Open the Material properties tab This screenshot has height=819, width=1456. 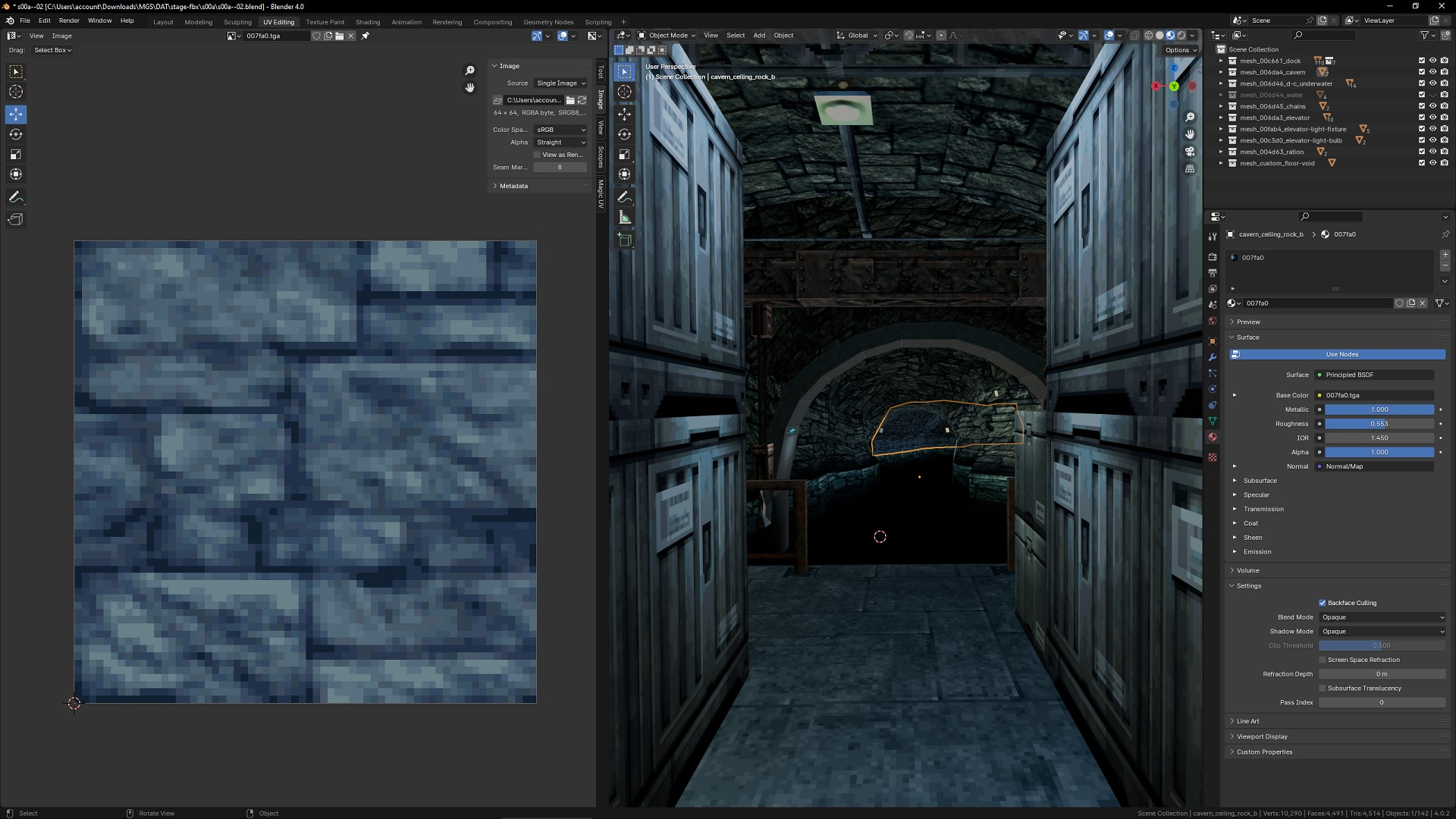pyautogui.click(x=1213, y=438)
